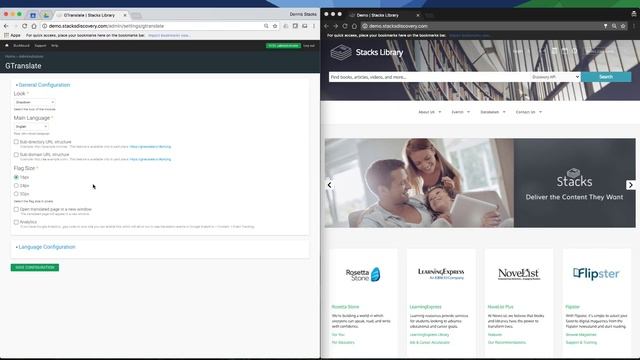640x360 pixels.
Task: Enable Sub-directory URL structure checkbox
Action: [x=16, y=142]
